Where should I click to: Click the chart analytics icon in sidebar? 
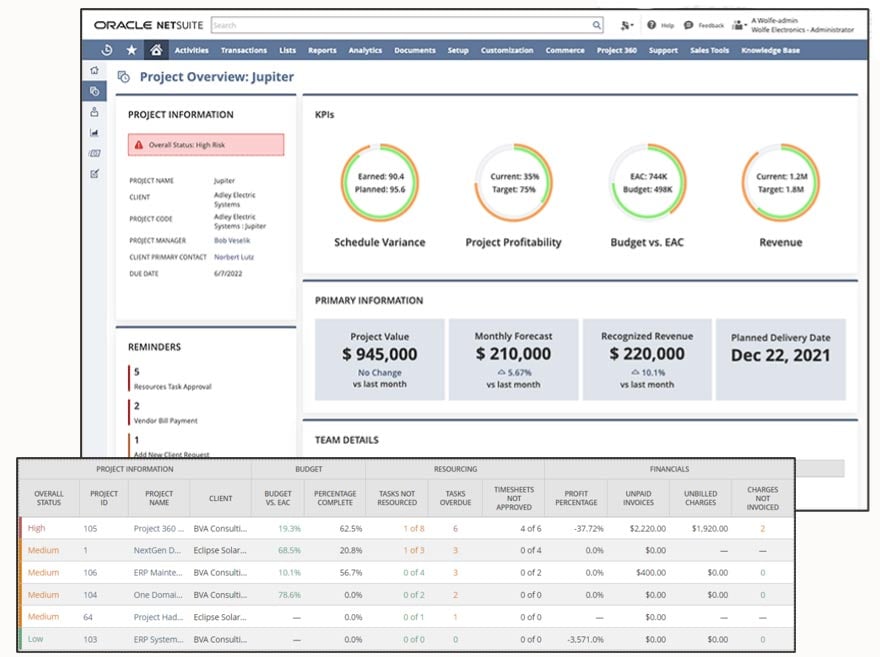tap(95, 133)
